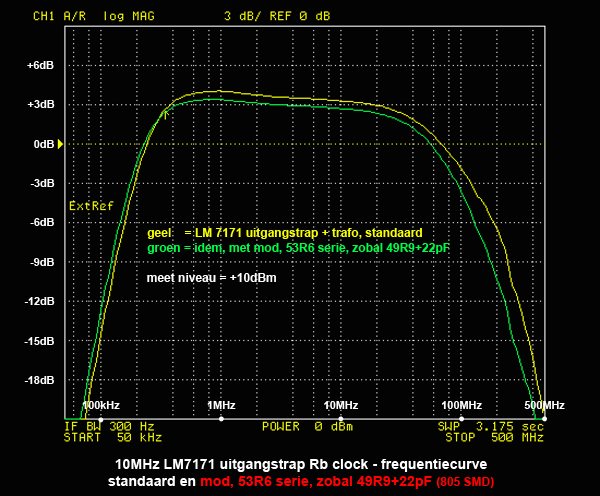600x496 pixels.
Task: Click the '100MHz' frequency label
Action: [x=461, y=405]
